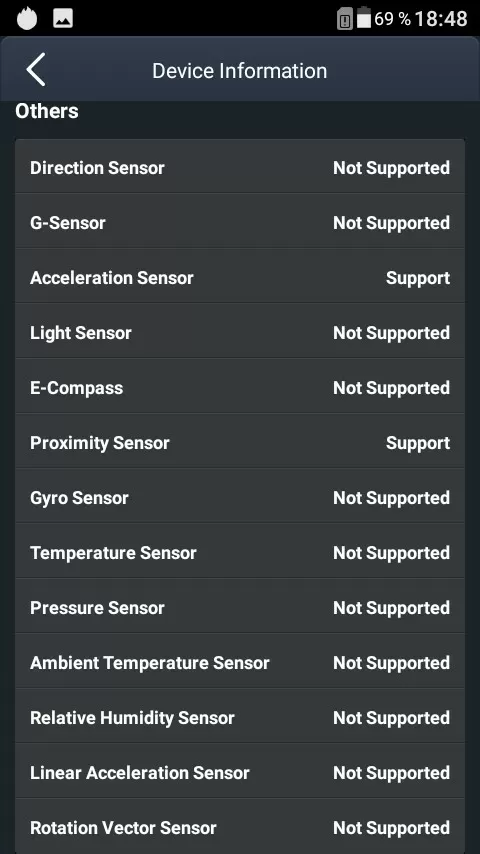Tap the battery icon in status bar
The image size is (480, 854).
click(x=364, y=18)
